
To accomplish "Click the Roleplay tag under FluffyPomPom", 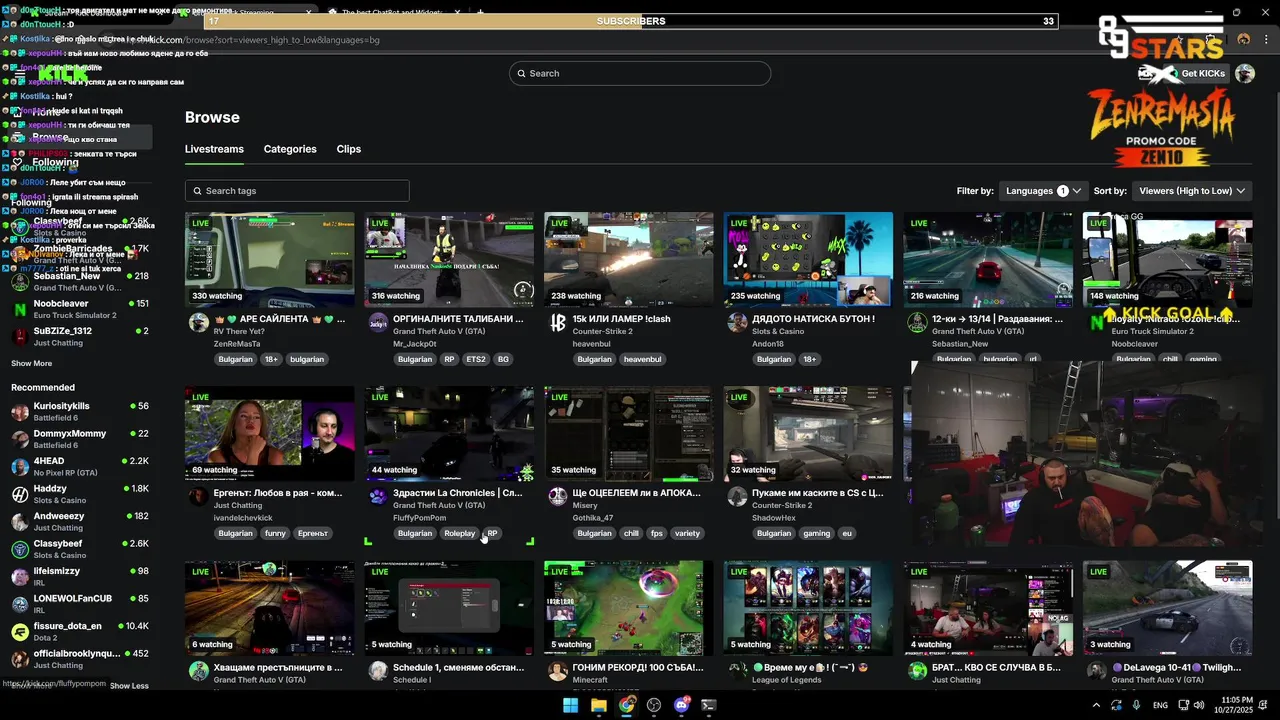I will (460, 533).
